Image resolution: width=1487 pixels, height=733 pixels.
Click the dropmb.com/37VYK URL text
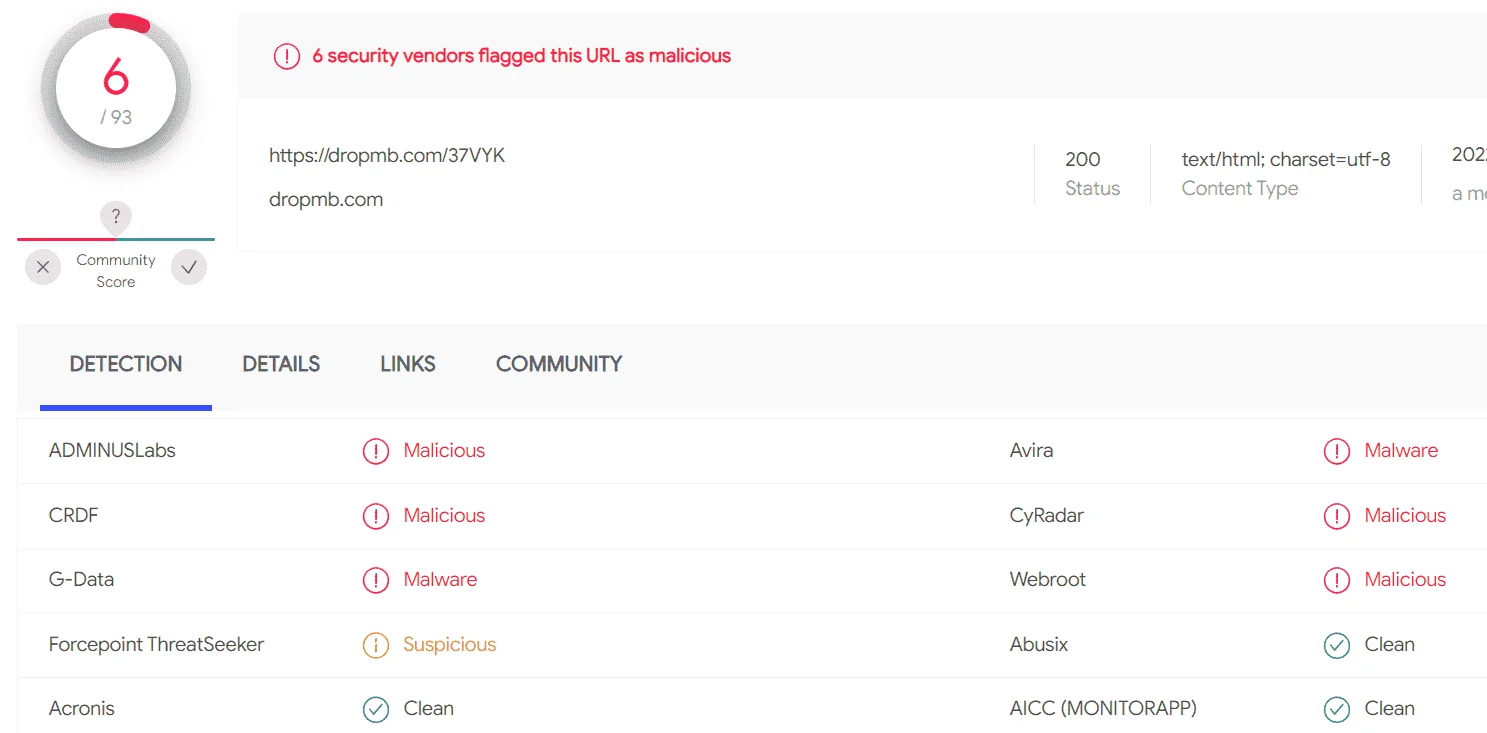click(x=387, y=155)
